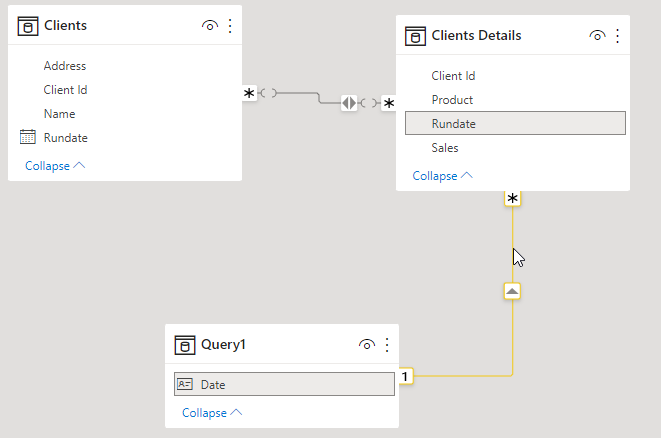Open more options menu for Query1
661x438 pixels.
tap(387, 345)
